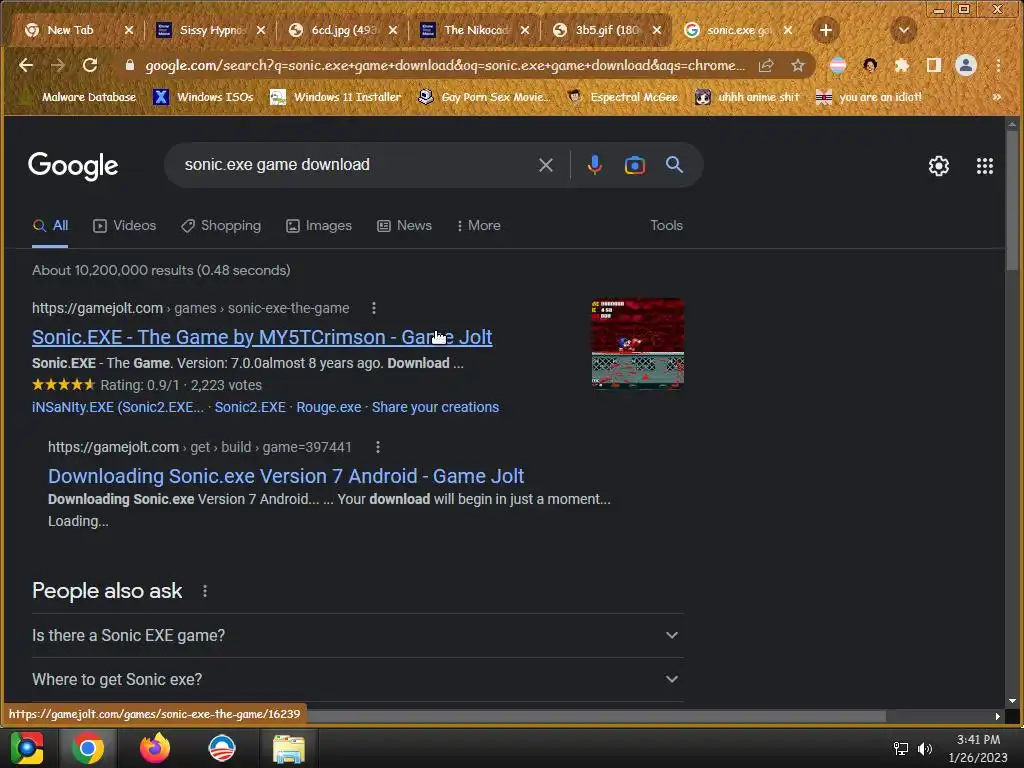Image resolution: width=1024 pixels, height=768 pixels.
Task: Open the Share your creations sitelink
Action: click(436, 408)
